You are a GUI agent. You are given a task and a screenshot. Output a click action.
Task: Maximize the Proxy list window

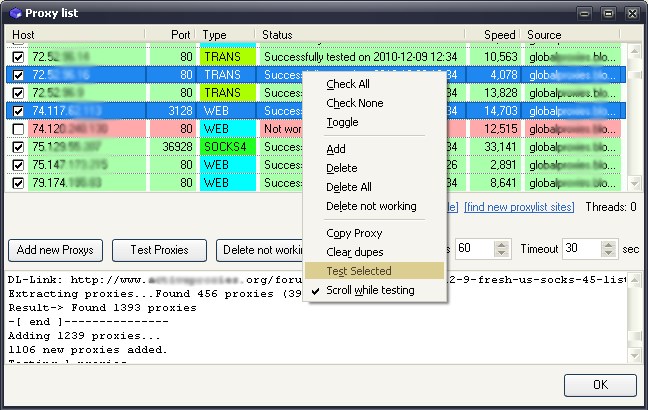pyautogui.click(x=608, y=14)
